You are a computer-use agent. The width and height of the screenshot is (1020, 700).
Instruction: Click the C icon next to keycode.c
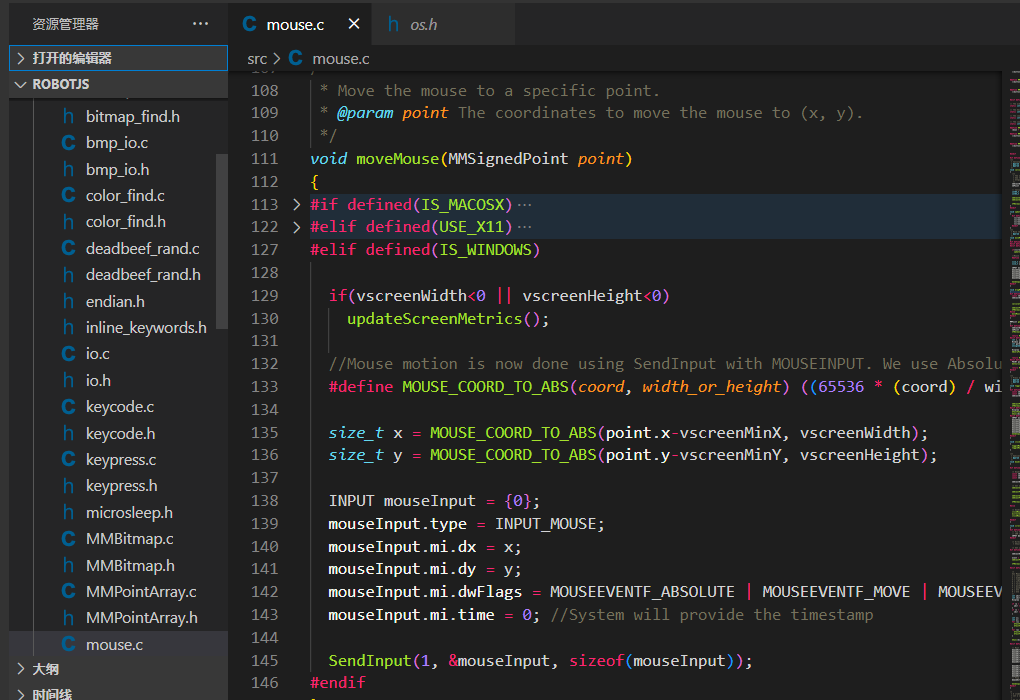(68, 407)
